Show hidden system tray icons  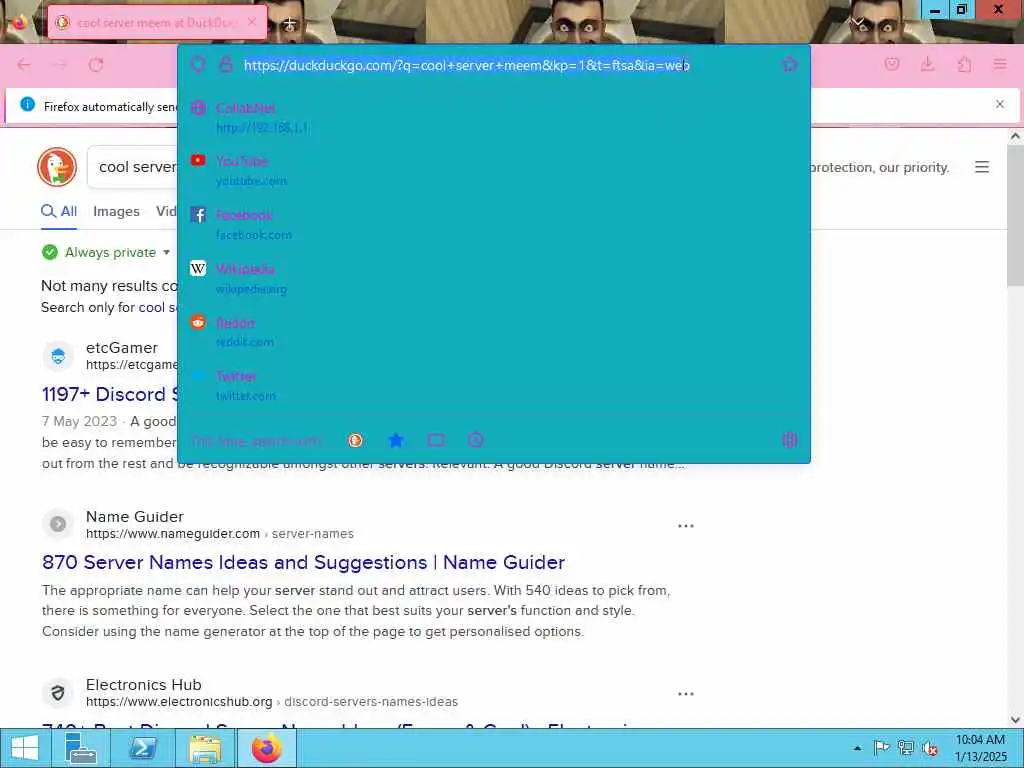(857, 748)
